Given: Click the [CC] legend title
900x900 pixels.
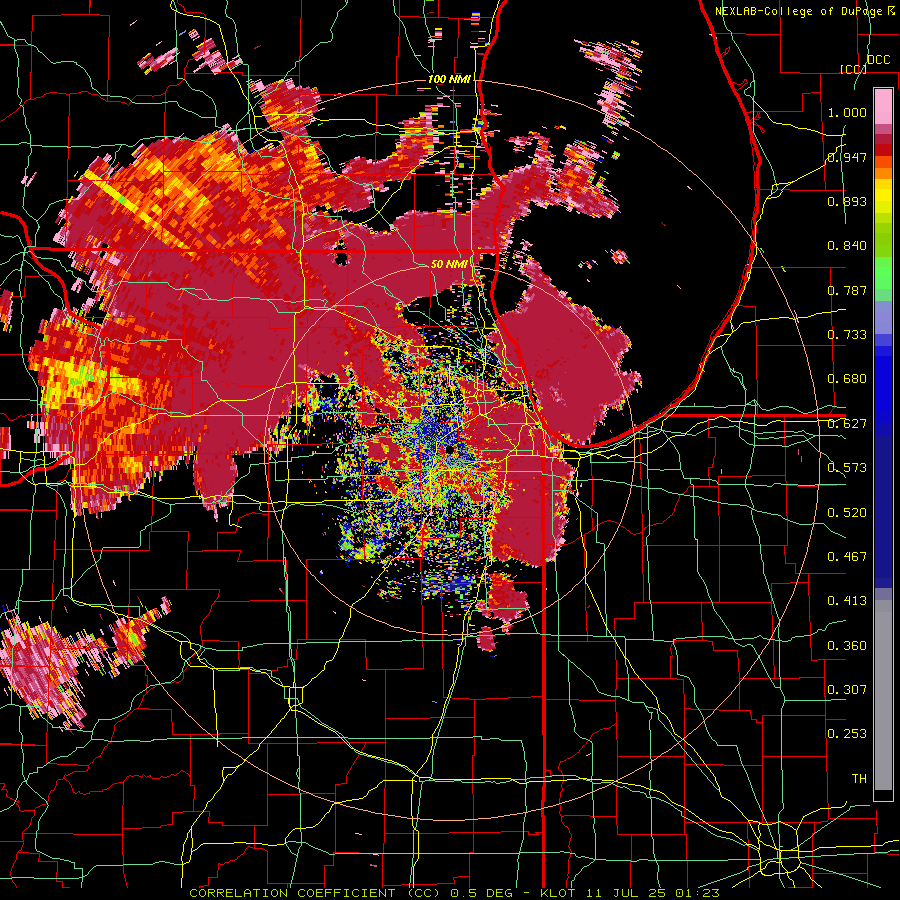Looking at the screenshot, I should 854,69.
